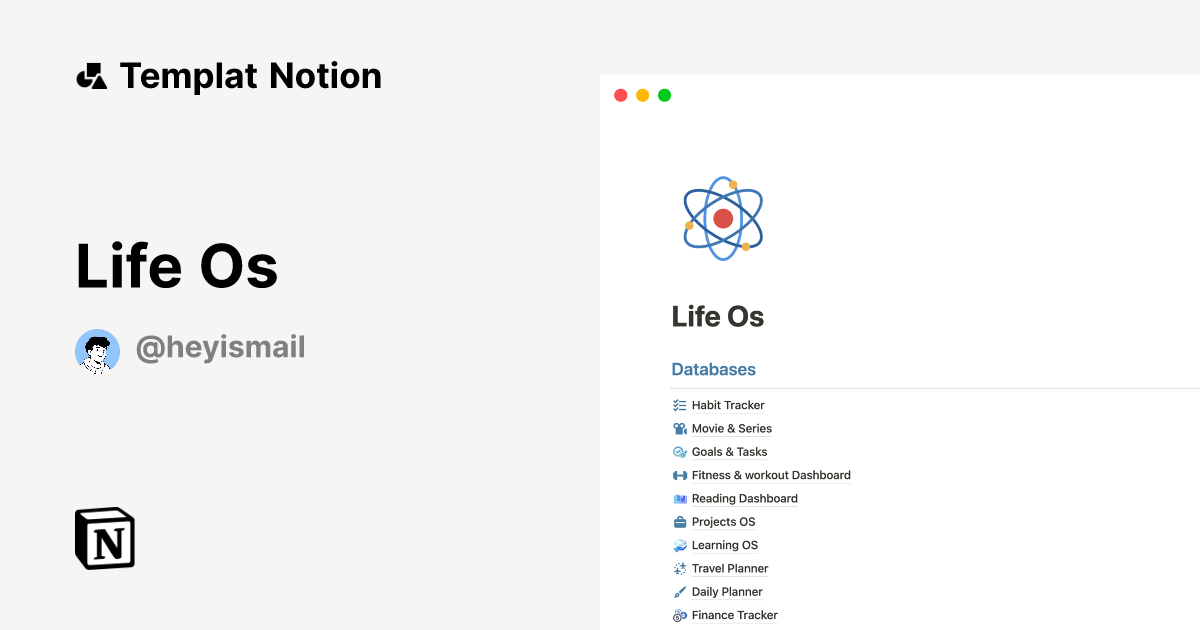Screen dimensions: 1200x630
Task: Open the Finance Tracker page link
Action: [x=735, y=615]
